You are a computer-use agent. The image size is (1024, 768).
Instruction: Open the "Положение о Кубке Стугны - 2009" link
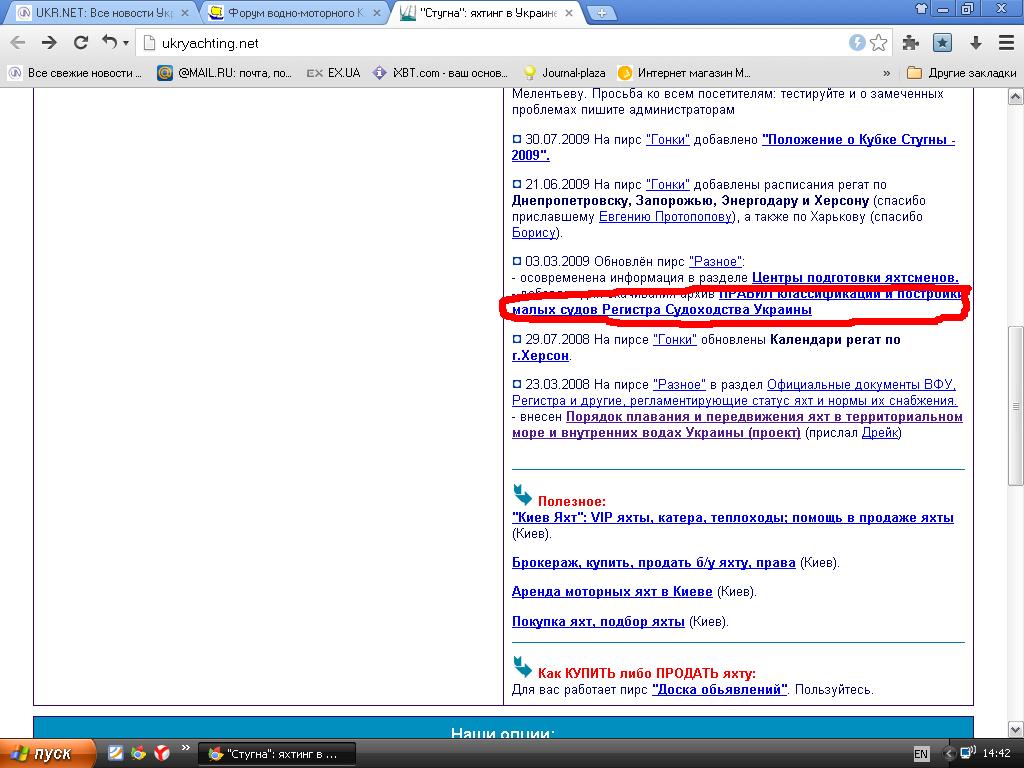[858, 140]
